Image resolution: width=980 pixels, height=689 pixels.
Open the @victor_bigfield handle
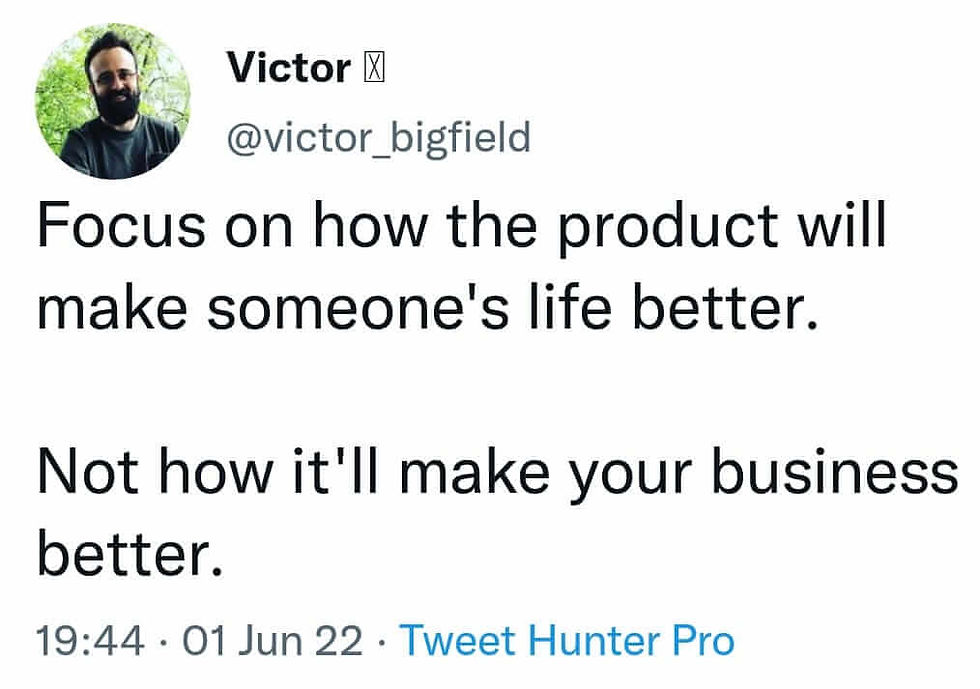[x=379, y=138]
